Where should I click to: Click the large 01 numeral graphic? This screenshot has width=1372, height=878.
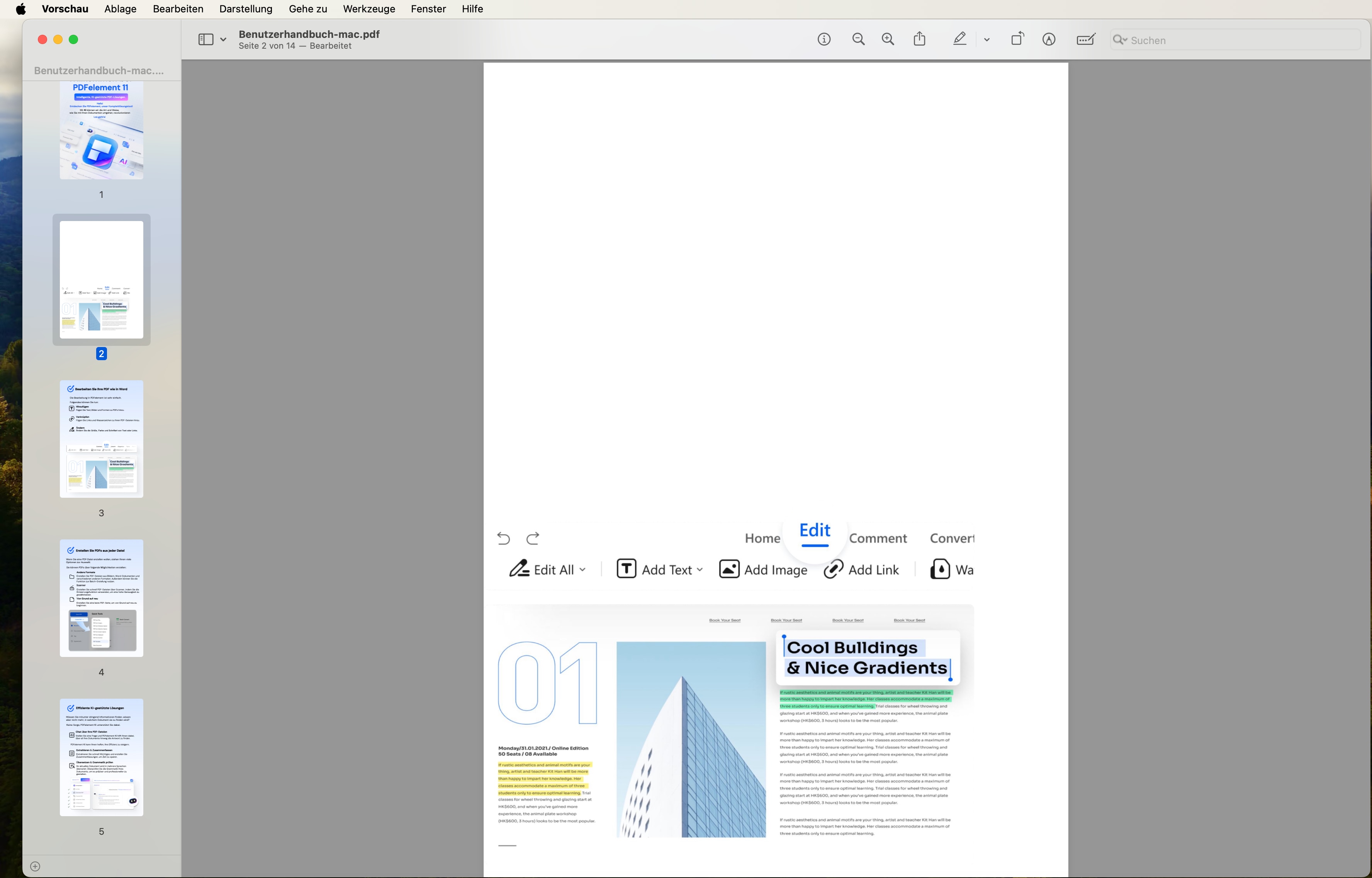click(x=548, y=682)
